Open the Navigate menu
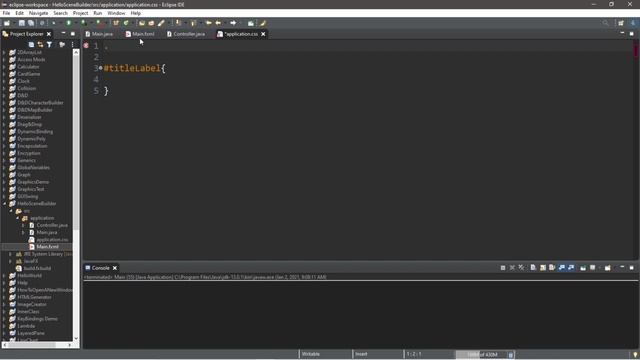Screen dimensions: 640x360 click(x=38, y=13)
